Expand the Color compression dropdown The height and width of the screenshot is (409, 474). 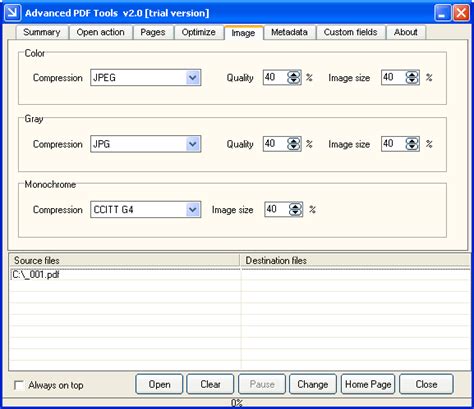point(193,78)
